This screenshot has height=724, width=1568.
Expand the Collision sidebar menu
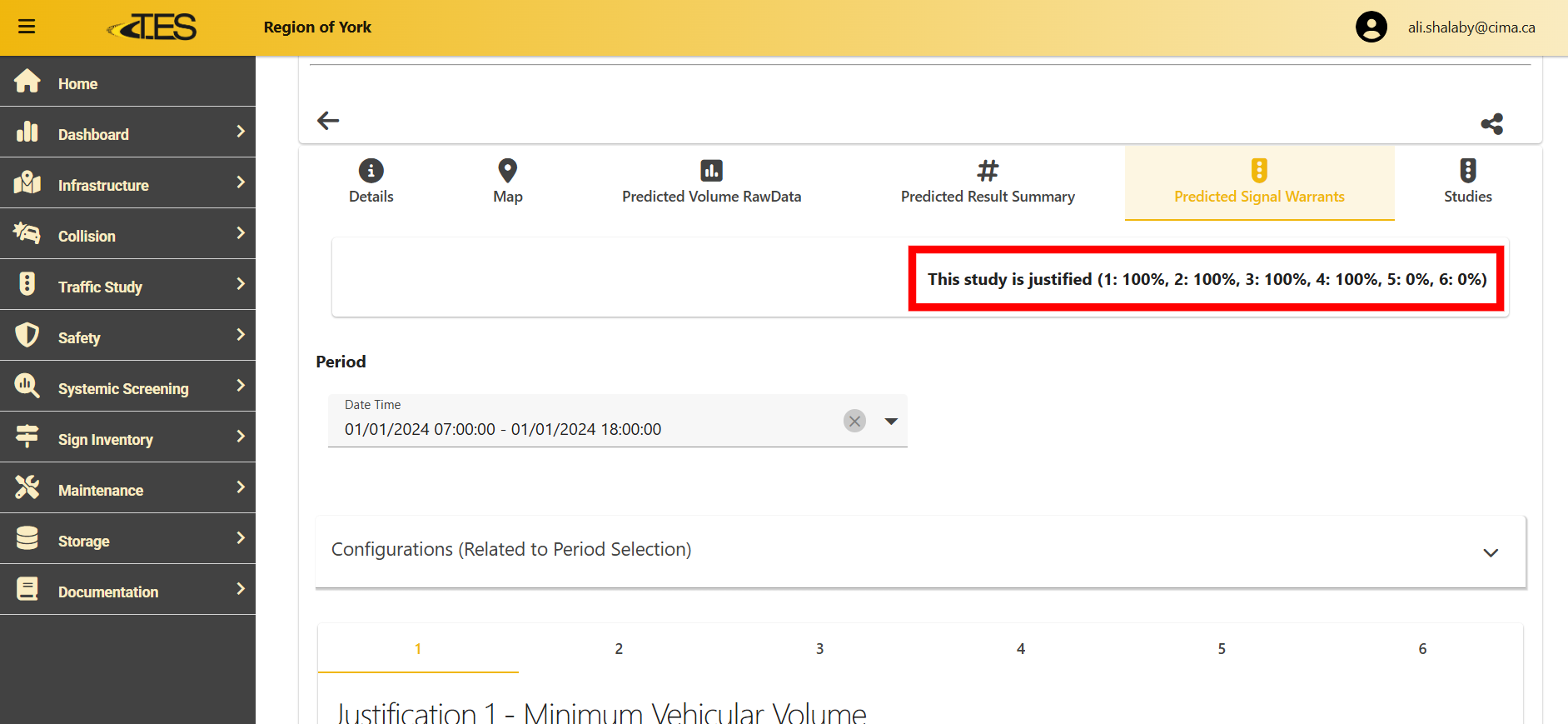[127, 236]
